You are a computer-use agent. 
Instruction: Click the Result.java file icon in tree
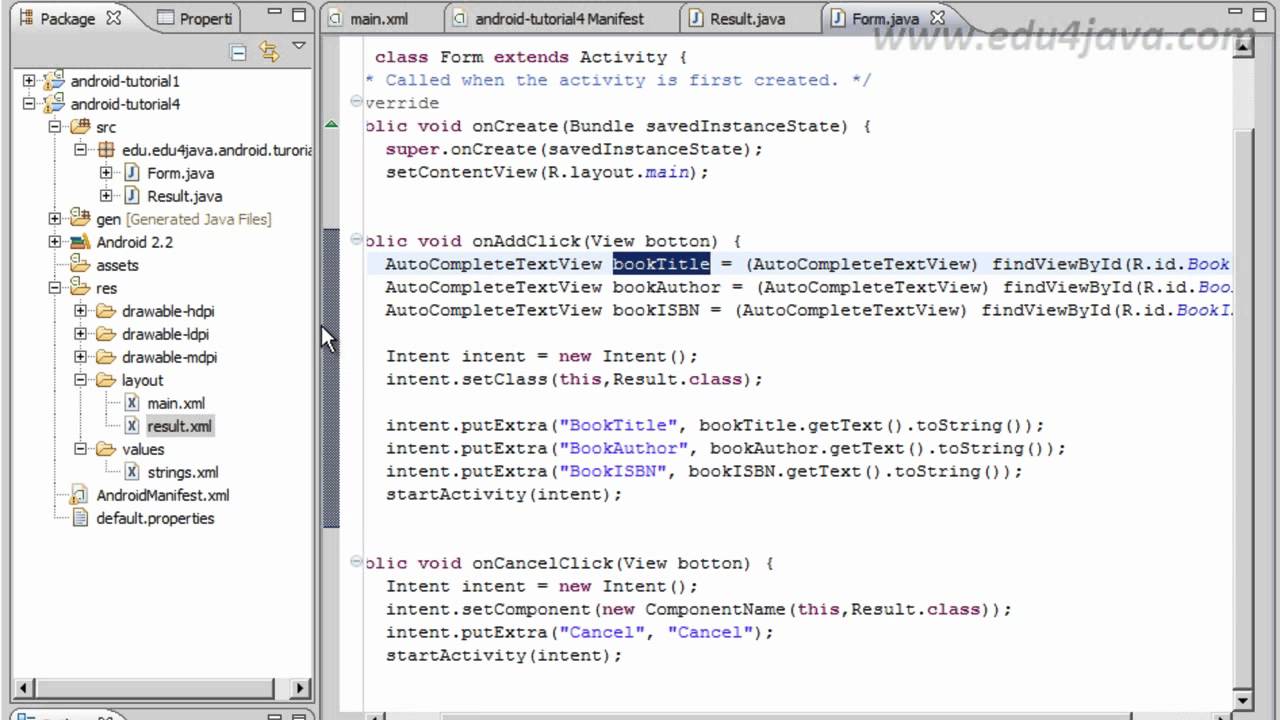[132, 196]
